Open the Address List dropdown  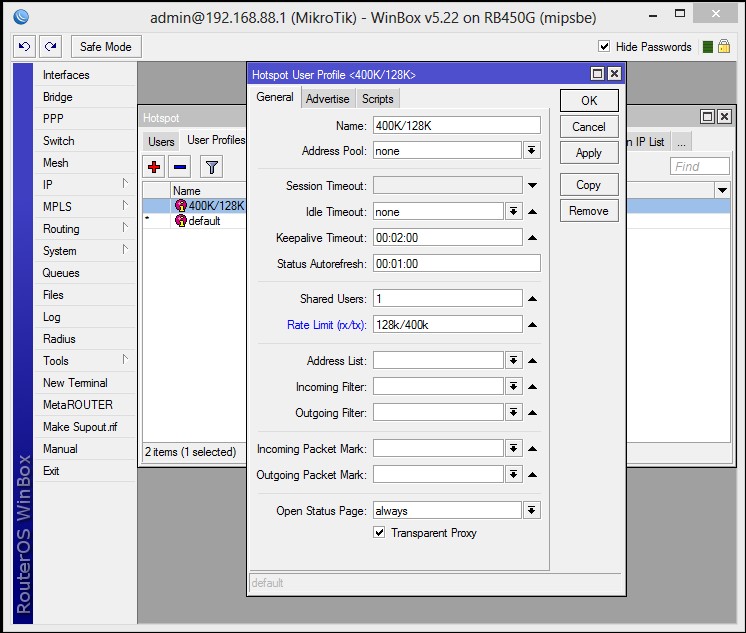click(x=513, y=360)
